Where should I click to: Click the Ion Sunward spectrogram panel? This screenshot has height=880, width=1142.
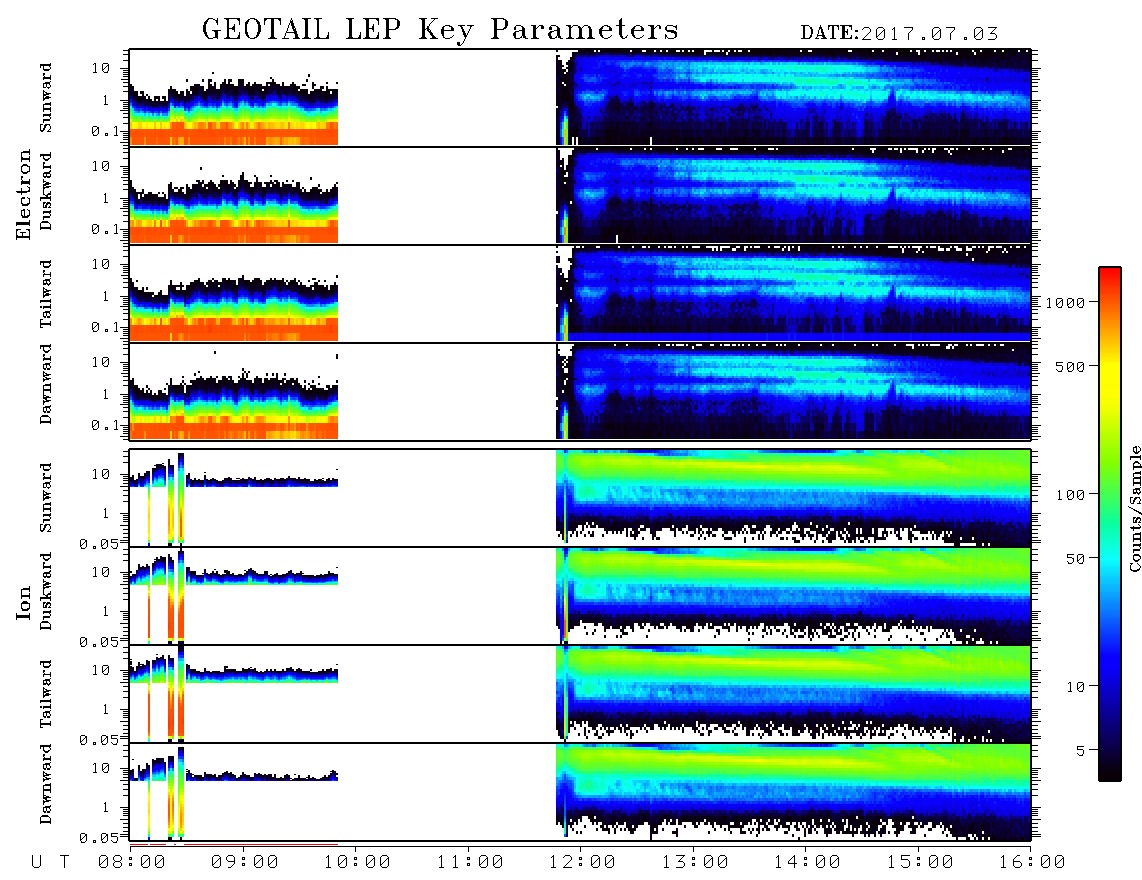580,498
